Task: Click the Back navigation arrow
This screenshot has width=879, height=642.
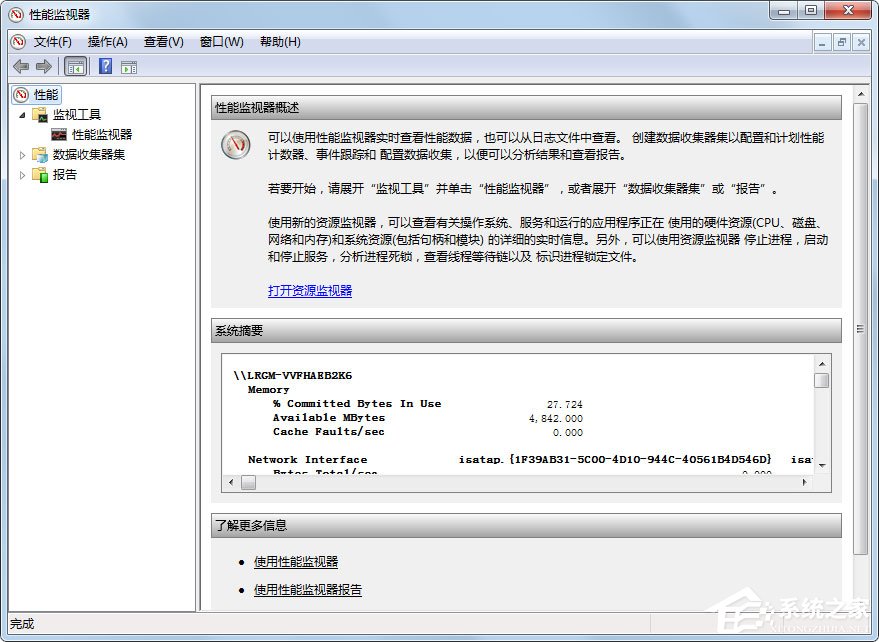Action: click(21, 66)
